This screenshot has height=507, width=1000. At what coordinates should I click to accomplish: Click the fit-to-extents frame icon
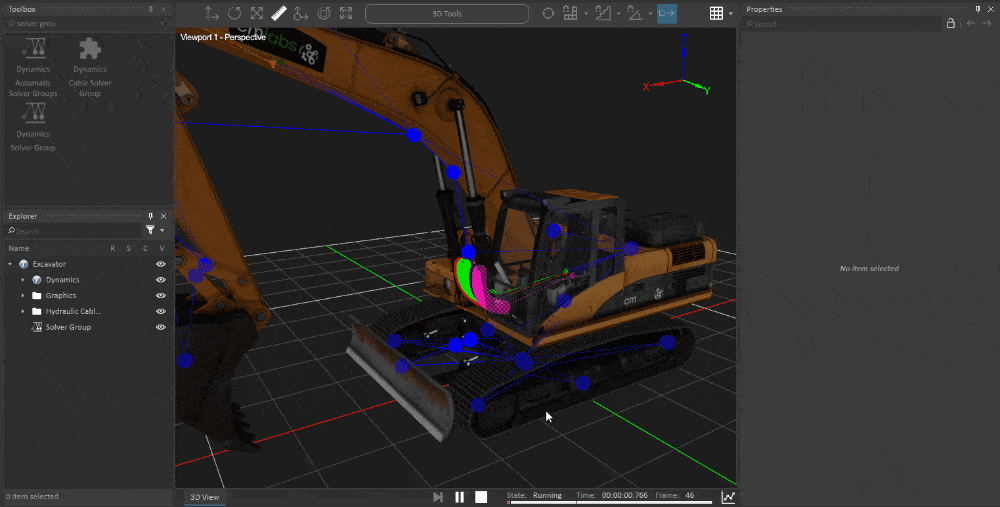click(x=346, y=13)
